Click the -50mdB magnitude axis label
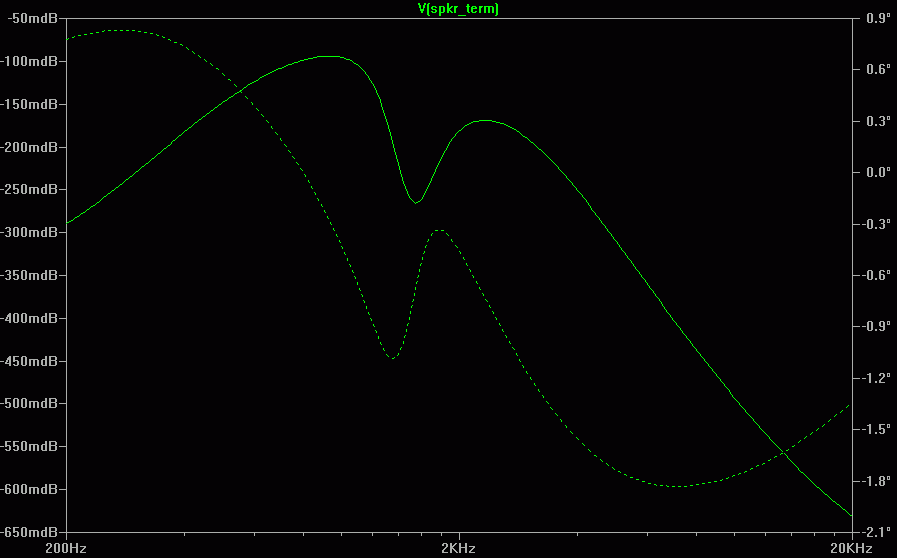897x558 pixels. pyautogui.click(x=33, y=18)
